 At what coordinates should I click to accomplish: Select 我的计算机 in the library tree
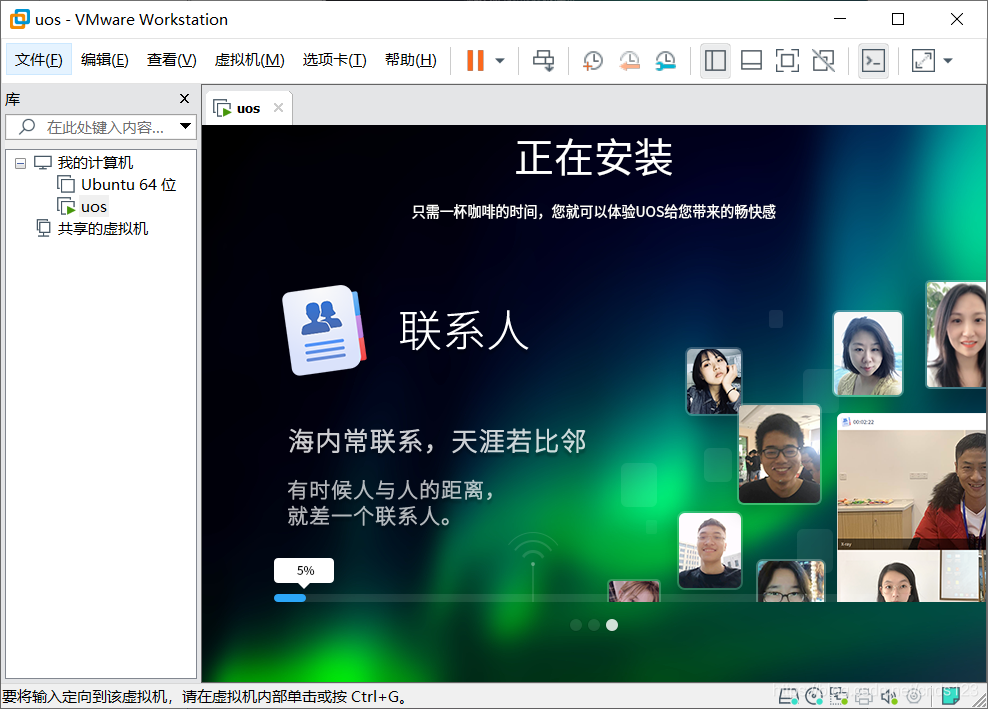click(x=95, y=163)
